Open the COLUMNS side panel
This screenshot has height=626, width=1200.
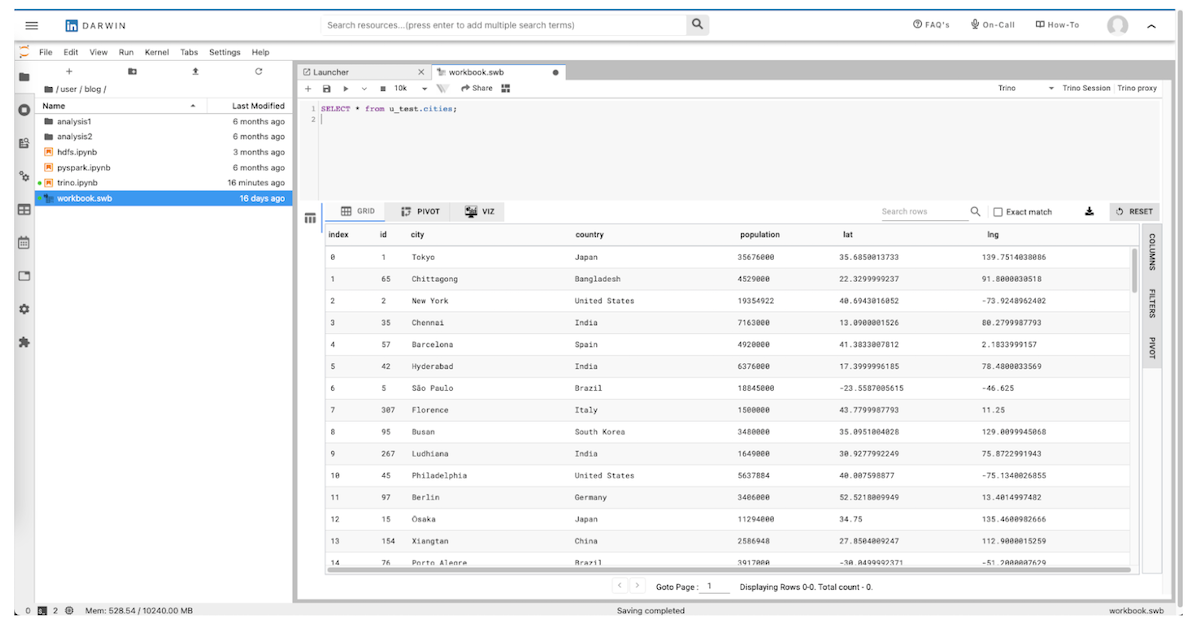[x=1152, y=252]
